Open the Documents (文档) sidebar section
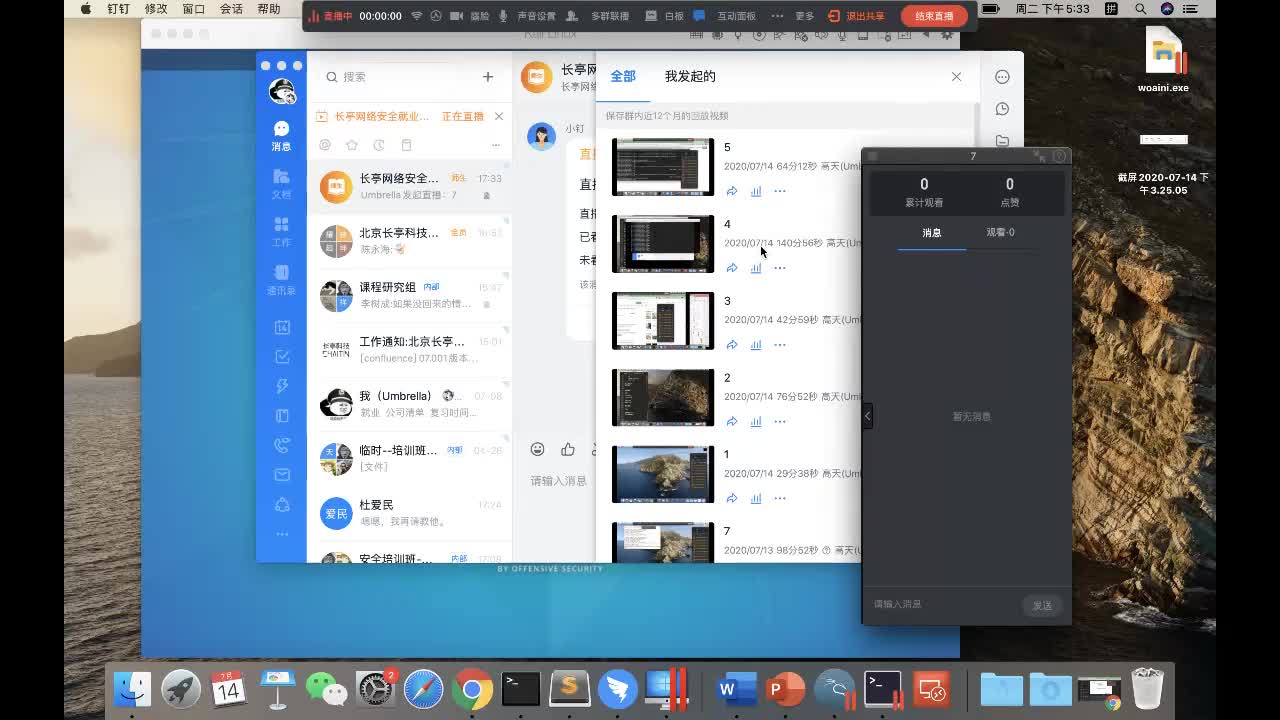 (x=281, y=184)
